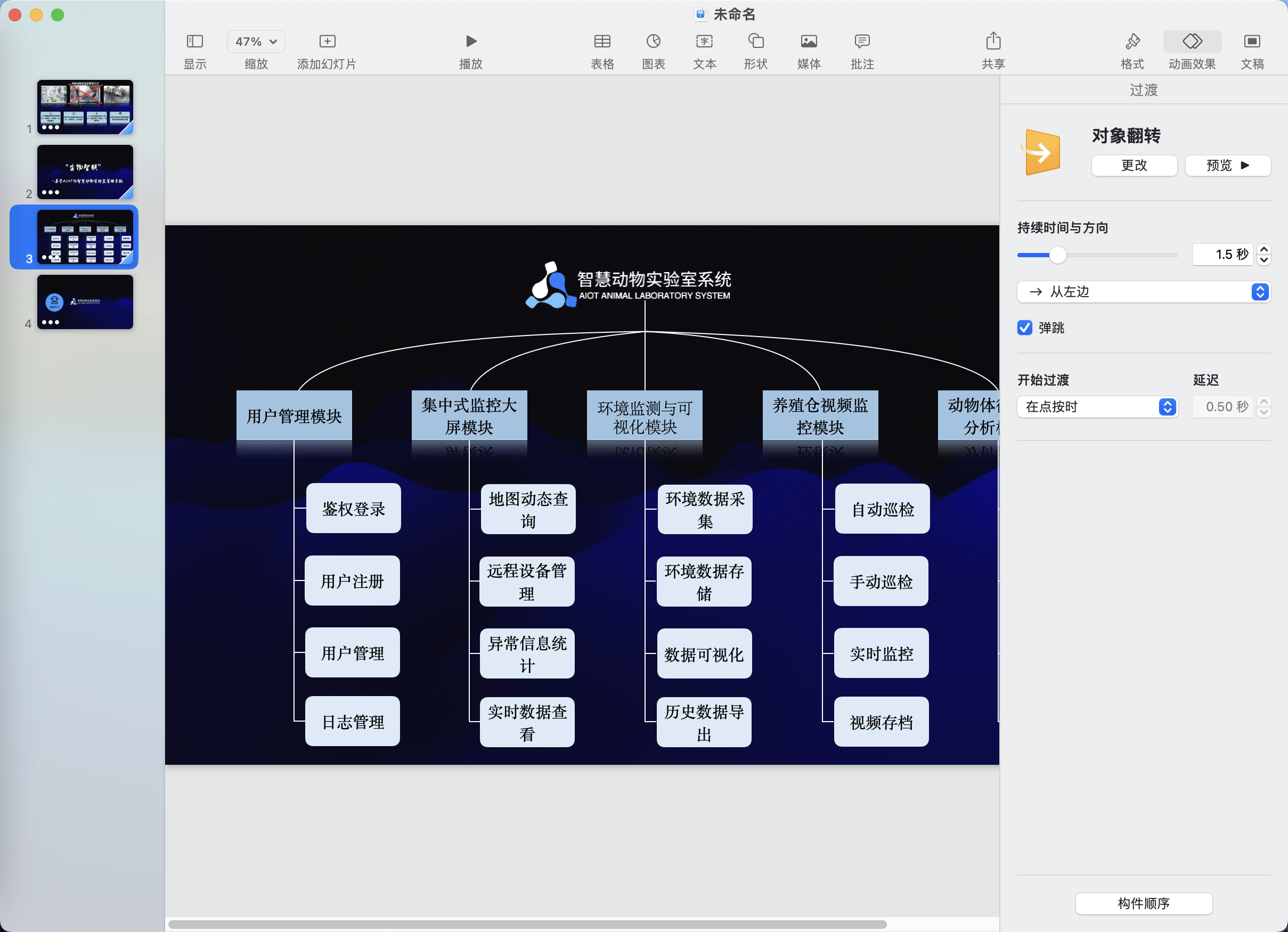This screenshot has width=1288, height=932.
Task: Open the 47% zoom dropdown
Action: [256, 42]
